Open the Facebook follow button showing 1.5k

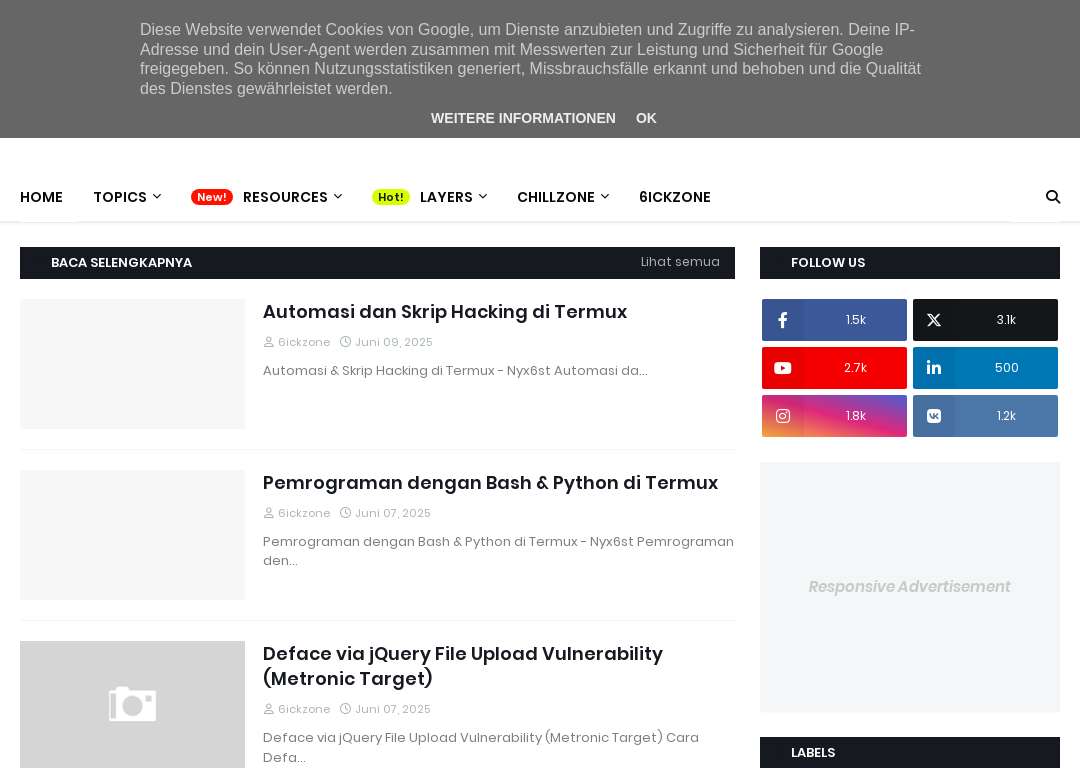(834, 320)
